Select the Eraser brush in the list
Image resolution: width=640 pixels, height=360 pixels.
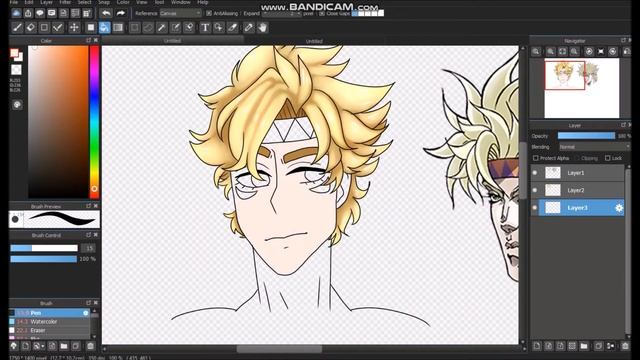[x=49, y=330]
